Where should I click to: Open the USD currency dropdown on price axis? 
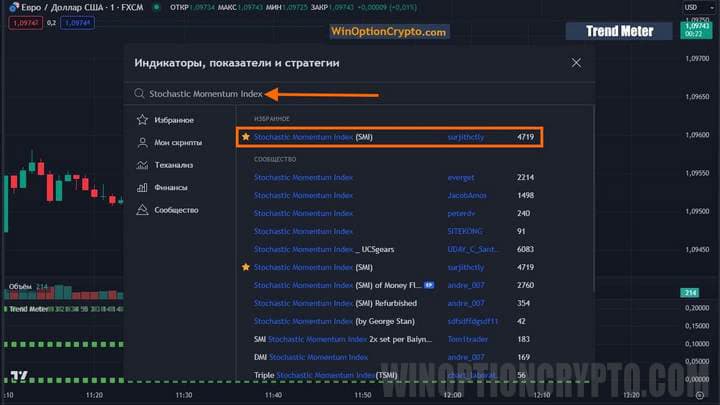691,8
